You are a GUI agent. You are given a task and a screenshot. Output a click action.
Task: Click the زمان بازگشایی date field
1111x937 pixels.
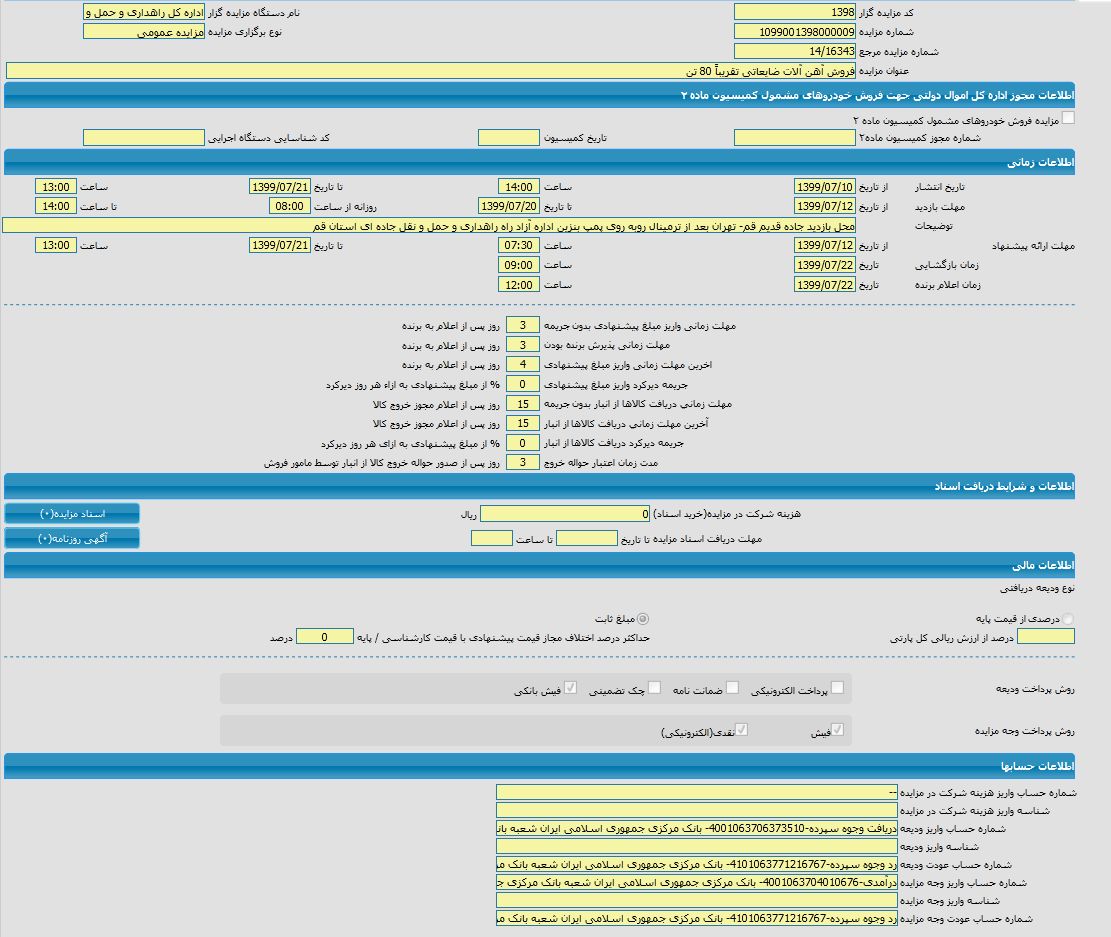click(825, 265)
